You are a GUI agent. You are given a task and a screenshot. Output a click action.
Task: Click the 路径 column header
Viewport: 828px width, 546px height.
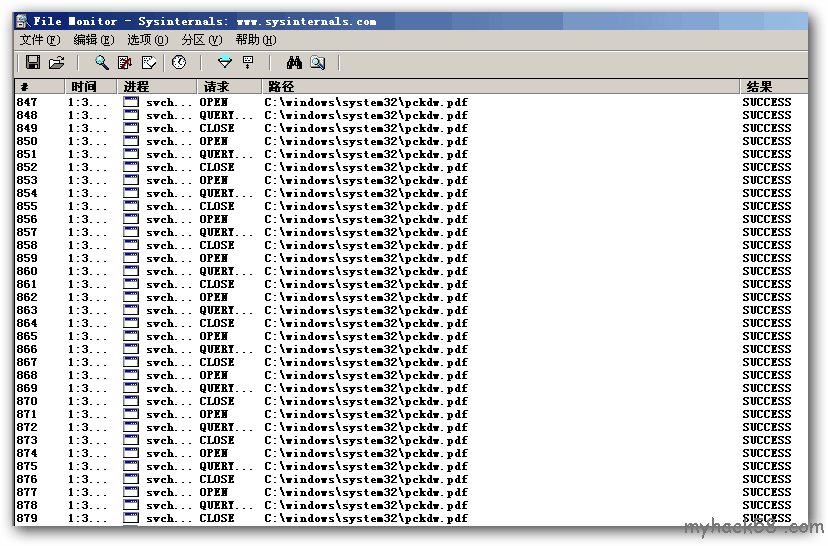coord(501,87)
